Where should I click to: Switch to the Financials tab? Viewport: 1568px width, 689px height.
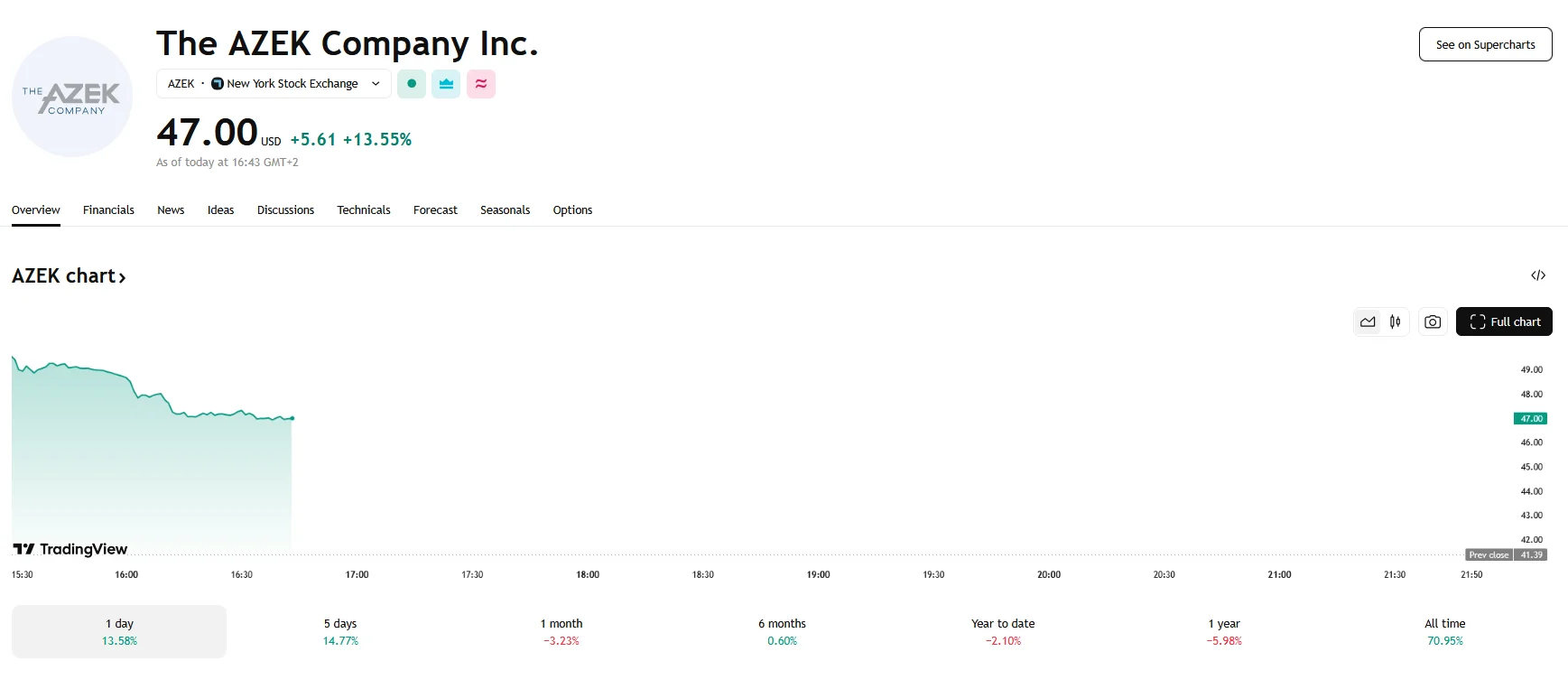click(x=108, y=209)
